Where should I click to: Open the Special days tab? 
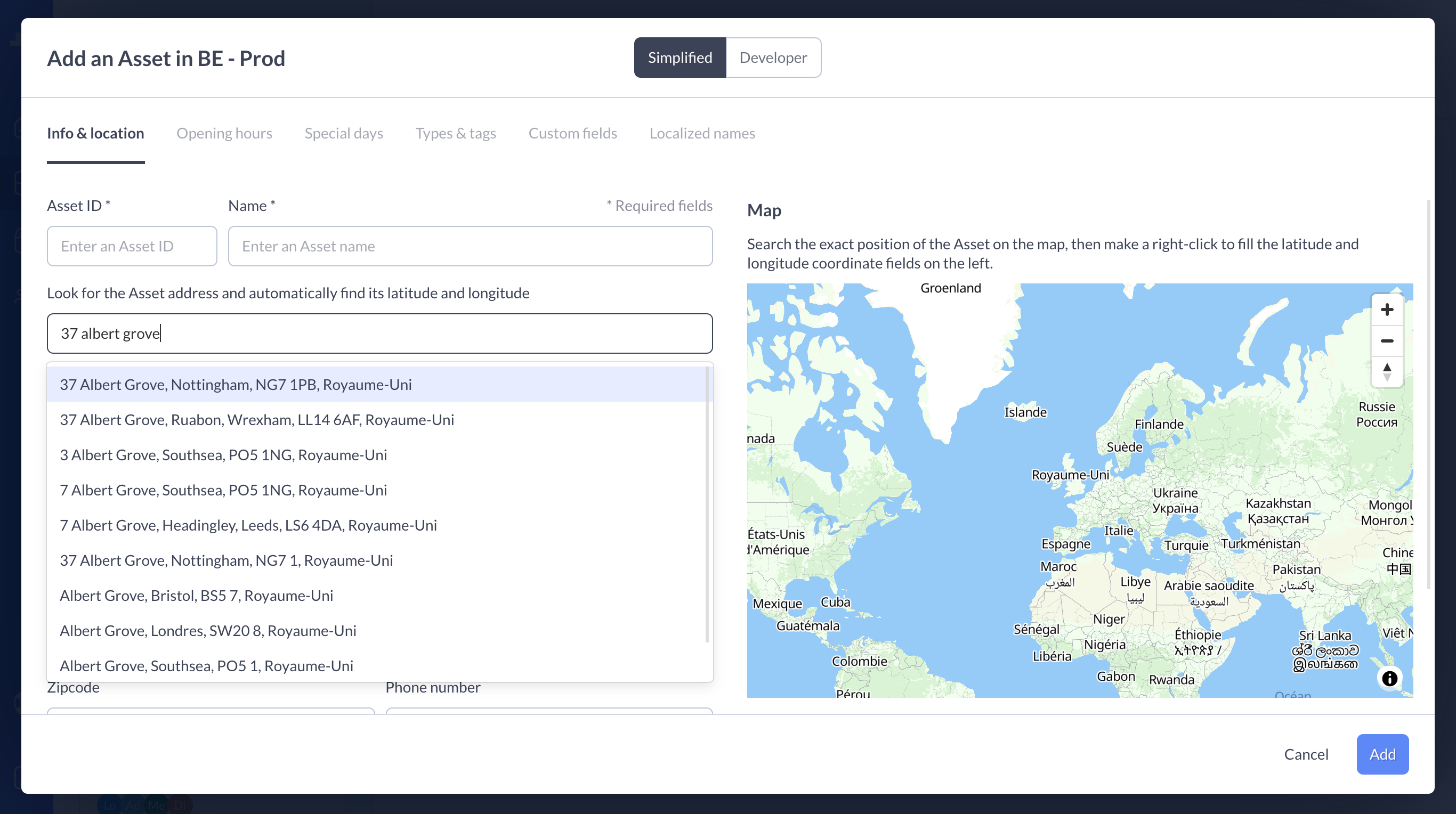click(344, 133)
